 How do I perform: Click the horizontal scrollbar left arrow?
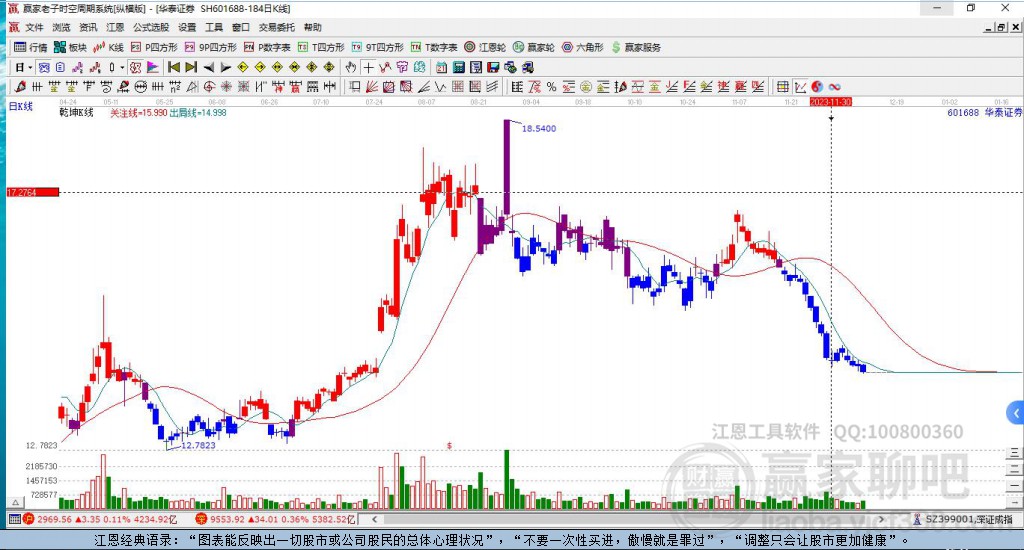374,519
